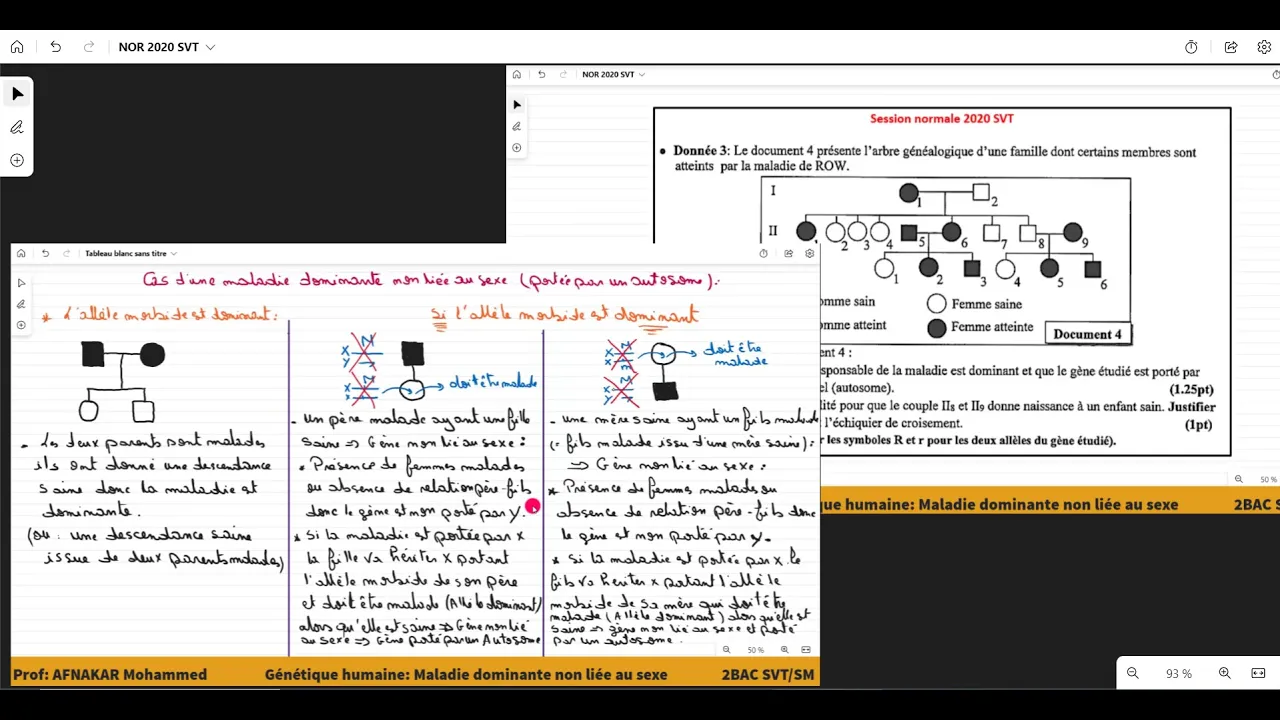Open the Share option in the main top bar

(1231, 47)
